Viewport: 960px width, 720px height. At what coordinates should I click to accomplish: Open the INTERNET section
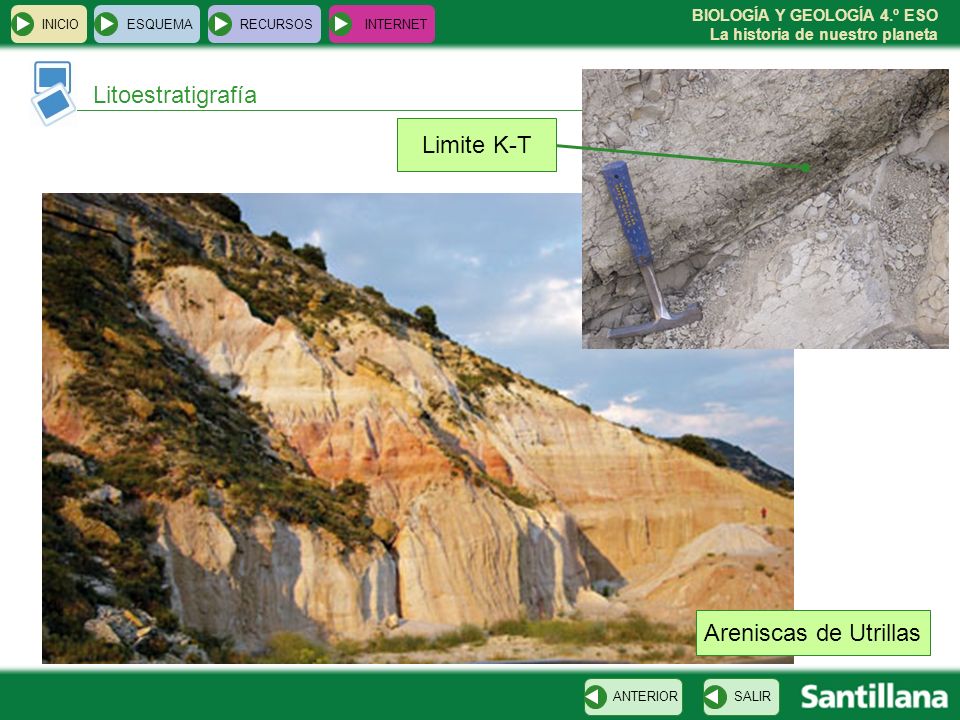pyautogui.click(x=381, y=24)
